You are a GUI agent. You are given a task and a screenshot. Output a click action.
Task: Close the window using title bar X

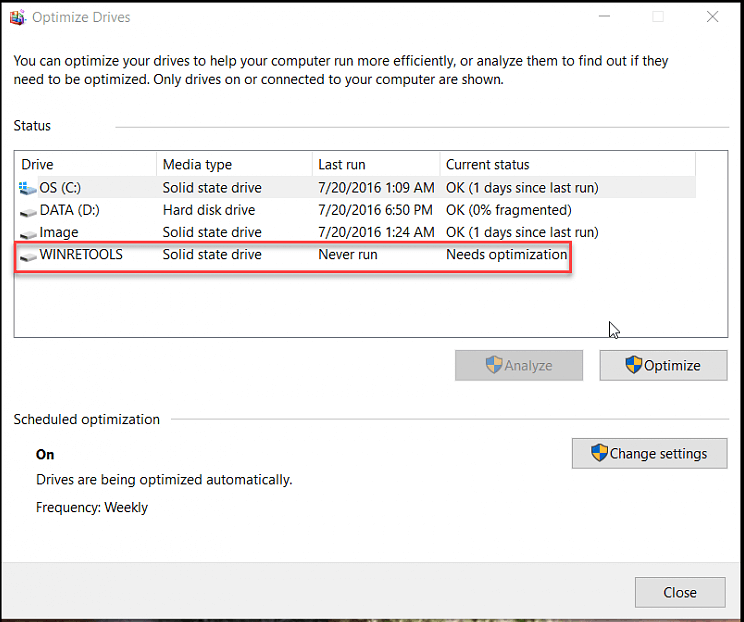[712, 17]
